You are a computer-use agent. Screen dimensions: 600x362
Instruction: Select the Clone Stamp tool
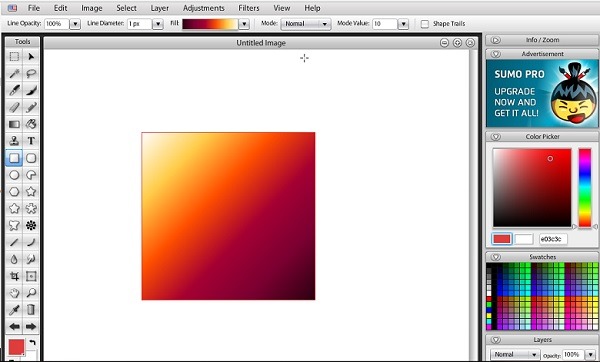(x=14, y=141)
